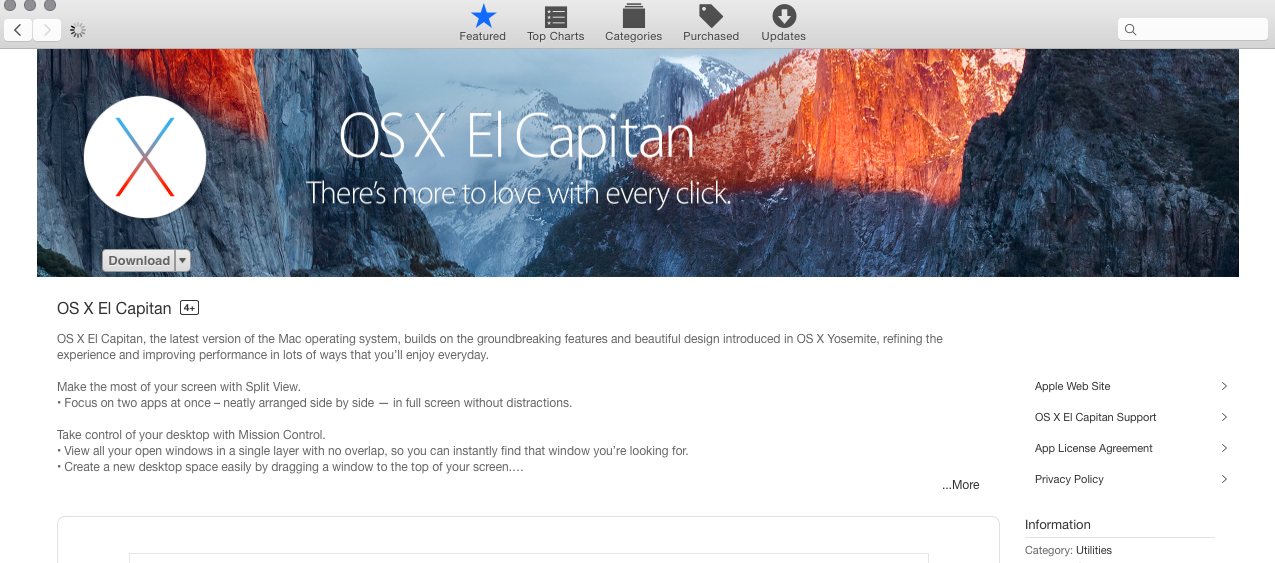This screenshot has width=1275, height=563.
Task: Click the chevron beside App License Agreement
Action: coord(1224,448)
